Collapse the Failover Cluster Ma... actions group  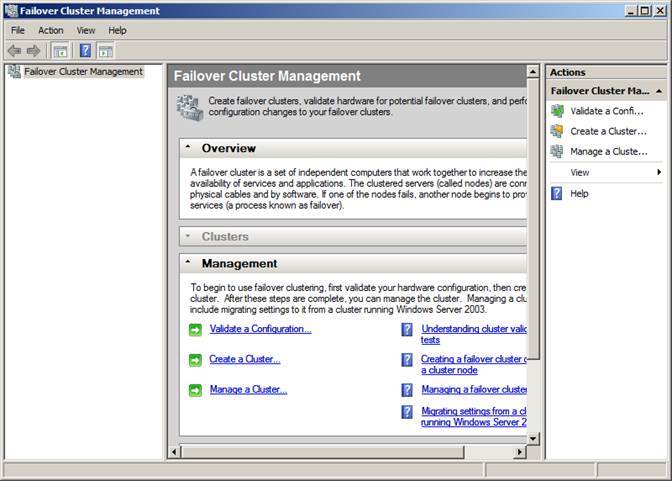tap(659, 91)
